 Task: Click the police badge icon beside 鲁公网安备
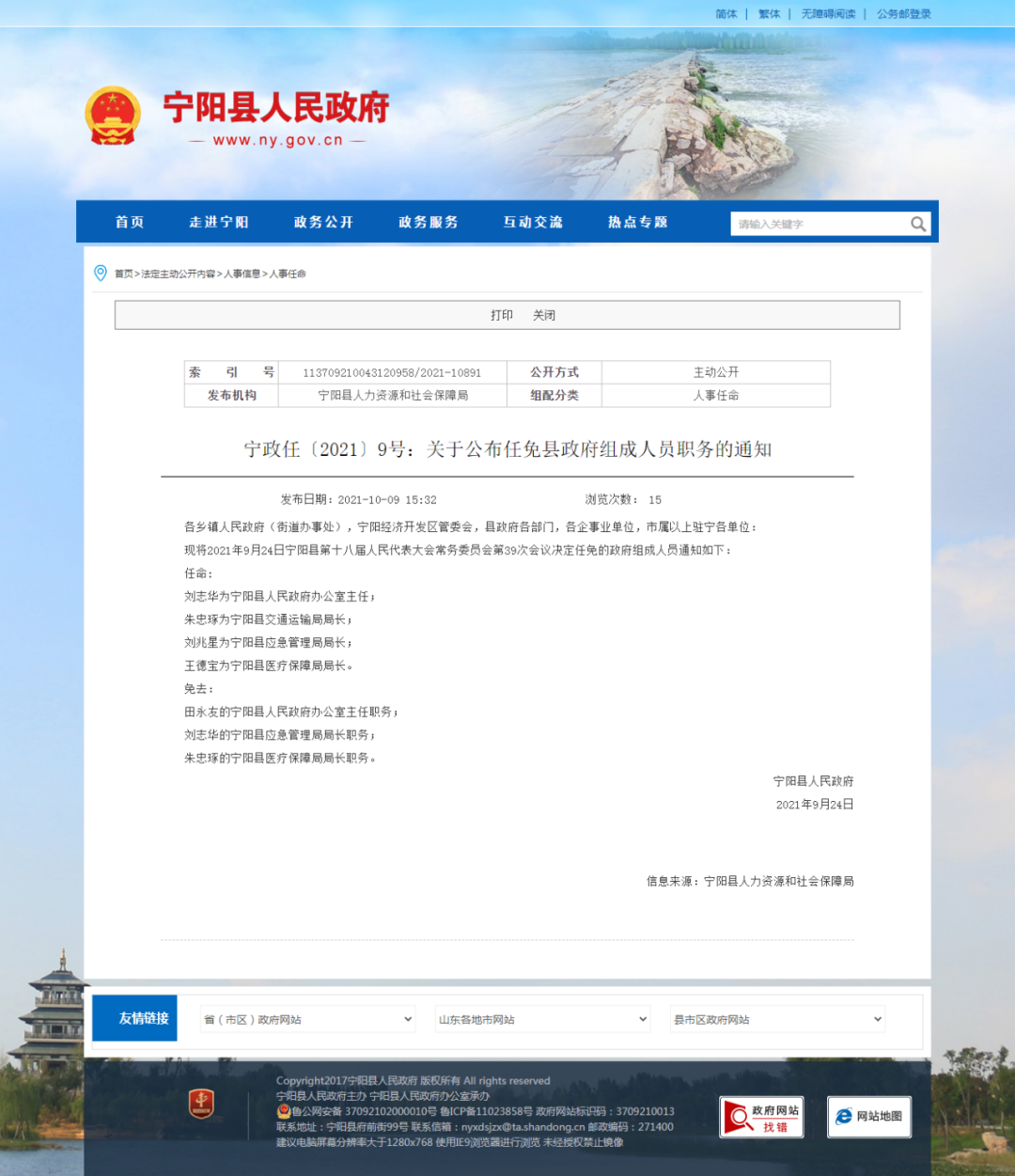[283, 1111]
